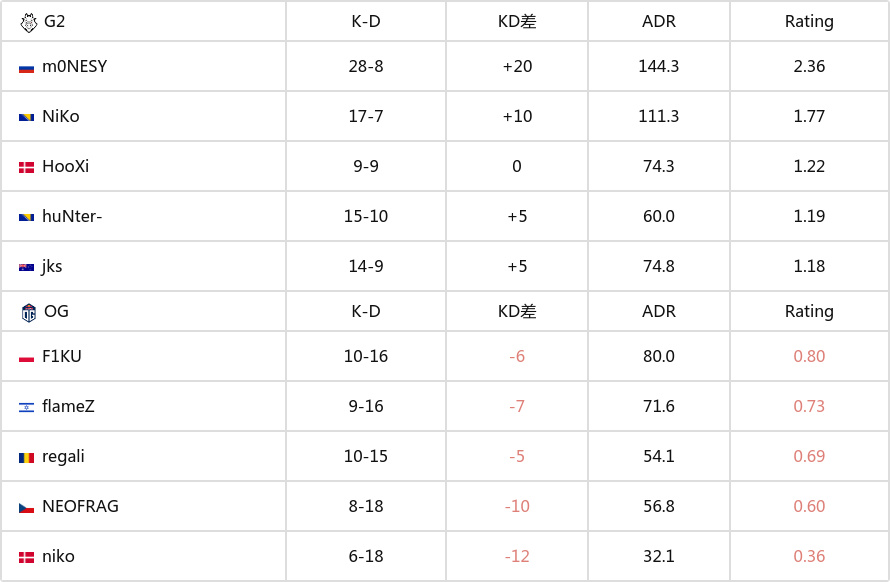This screenshot has width=890, height=582.
Task: Click the Polish flag beside F1KU
Action: pyautogui.click(x=27, y=358)
